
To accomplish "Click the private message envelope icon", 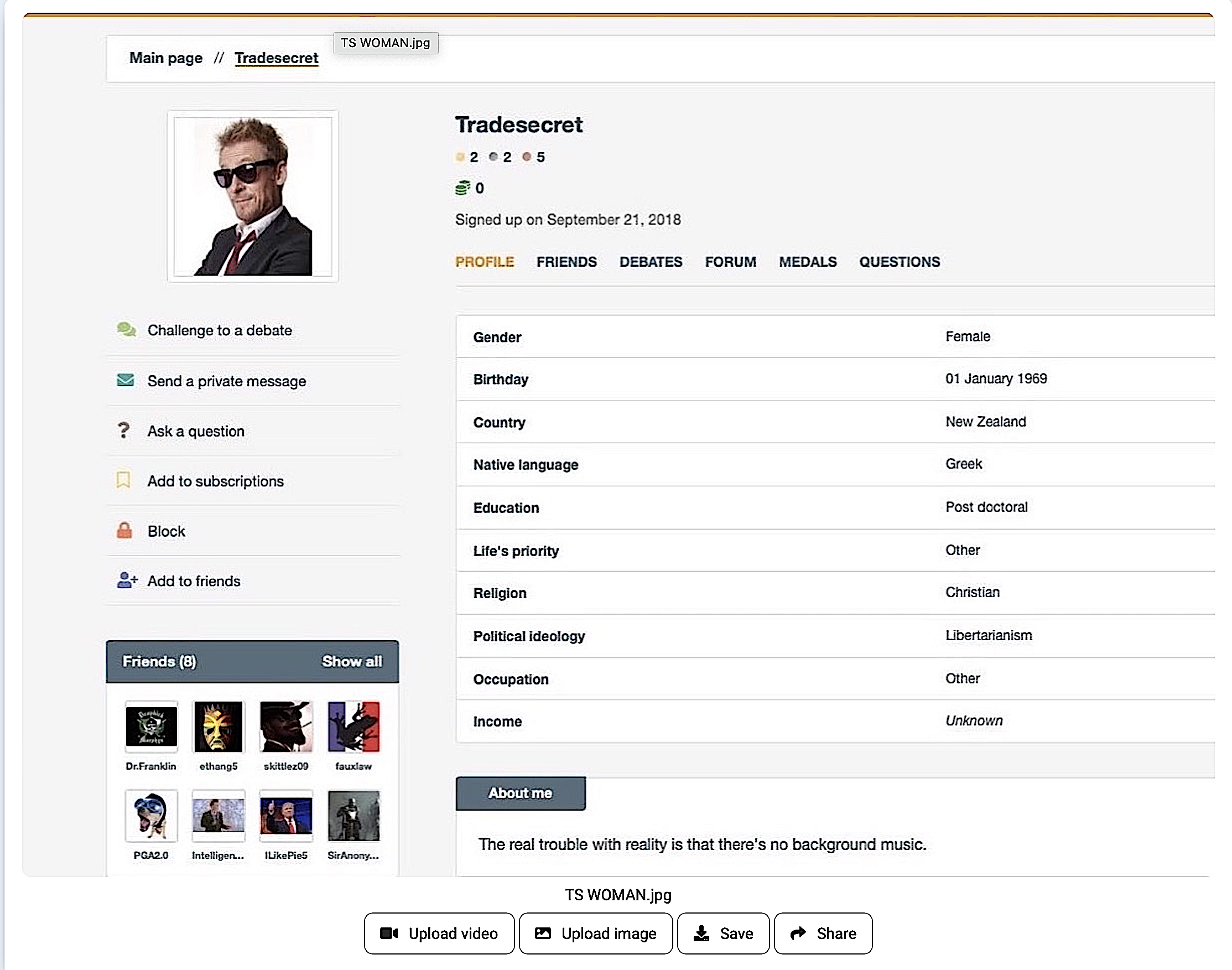I will [x=125, y=380].
